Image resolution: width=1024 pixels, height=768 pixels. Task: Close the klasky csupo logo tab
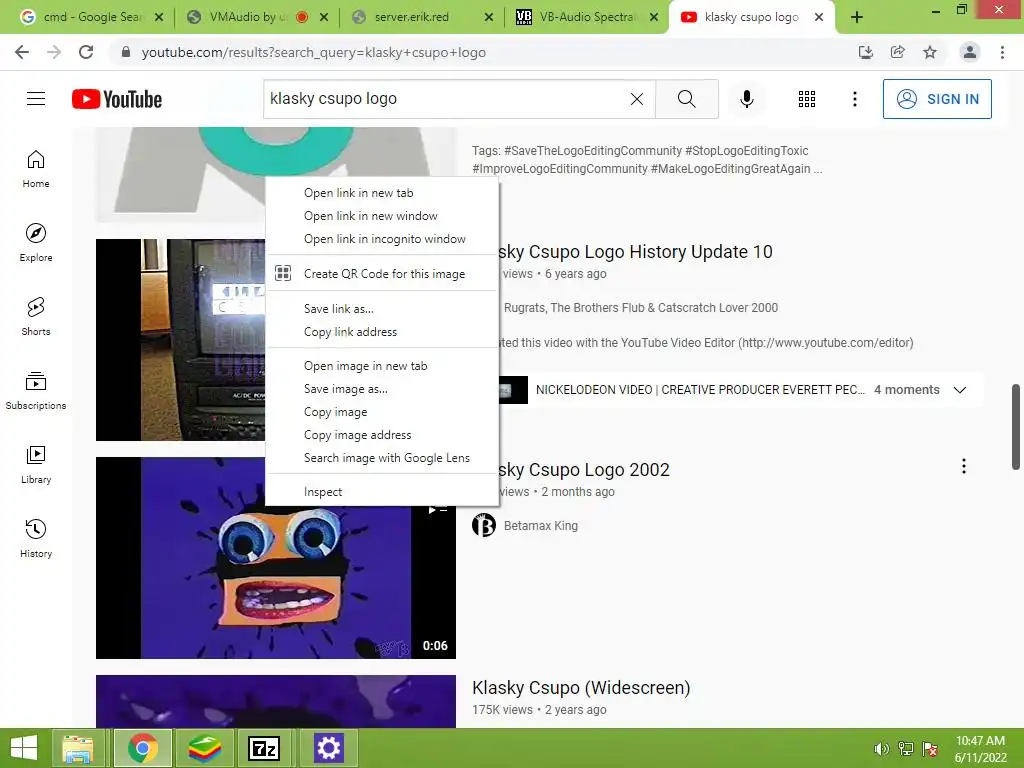click(x=819, y=17)
